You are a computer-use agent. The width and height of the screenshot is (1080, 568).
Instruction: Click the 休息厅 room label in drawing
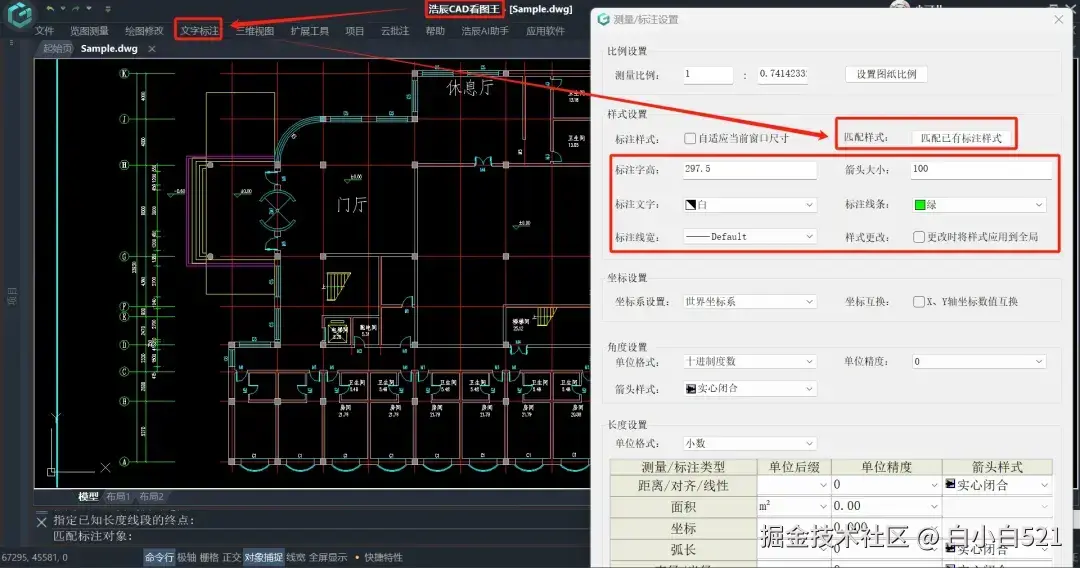tap(470, 87)
